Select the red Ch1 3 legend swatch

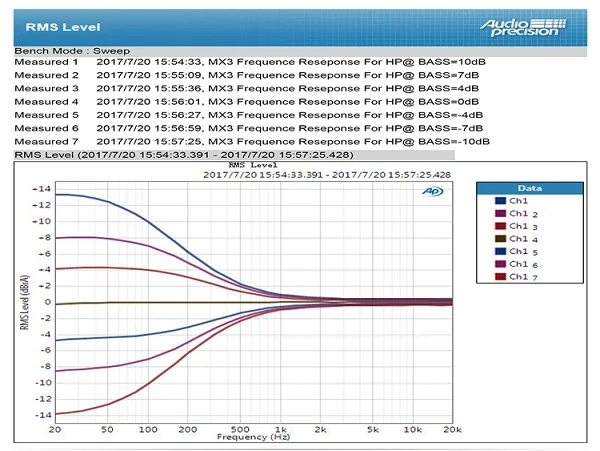click(500, 226)
